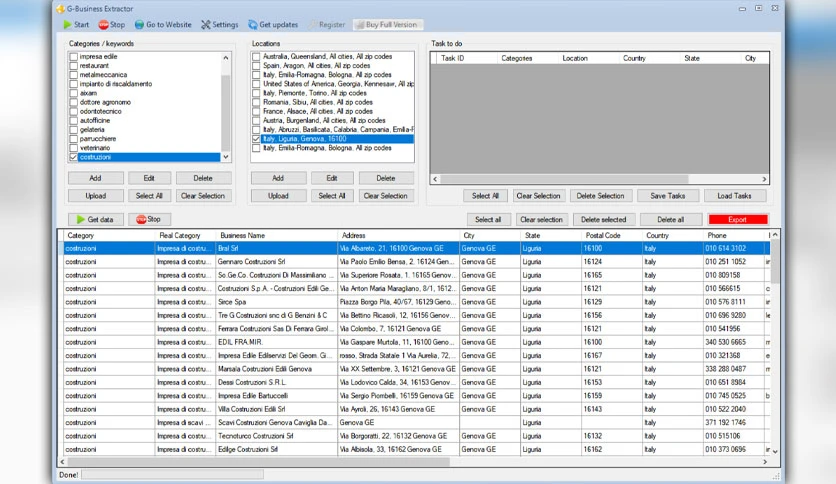Check the Romania, Sibiu location checkbox
The image size is (836, 484).
(256, 102)
